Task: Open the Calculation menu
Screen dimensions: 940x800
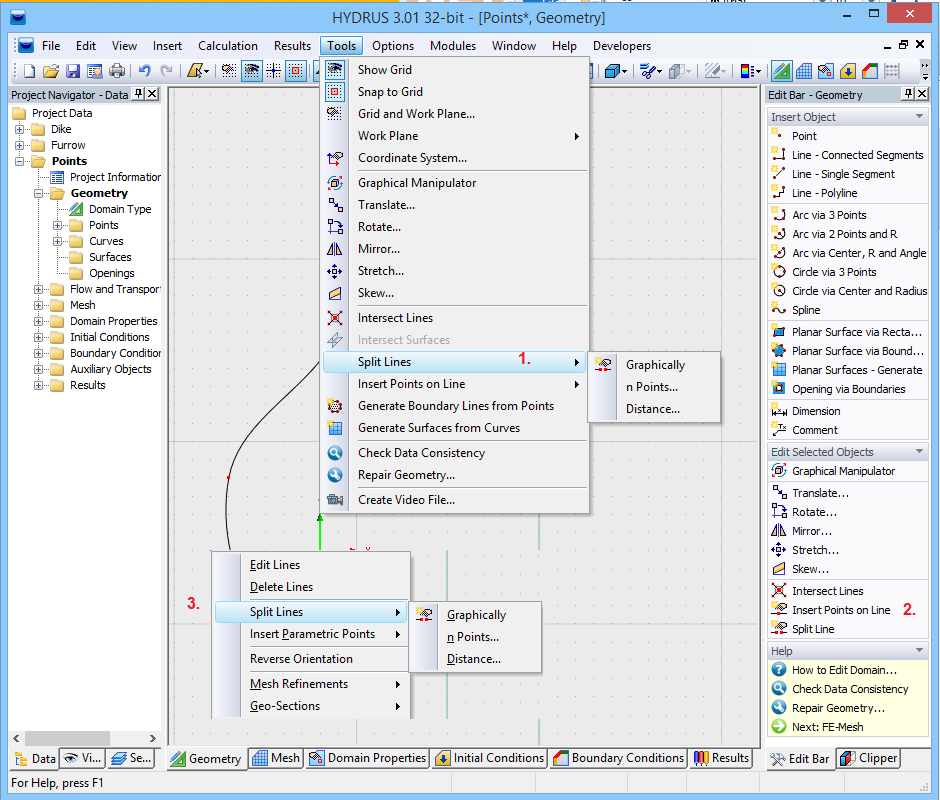Action: (228, 46)
